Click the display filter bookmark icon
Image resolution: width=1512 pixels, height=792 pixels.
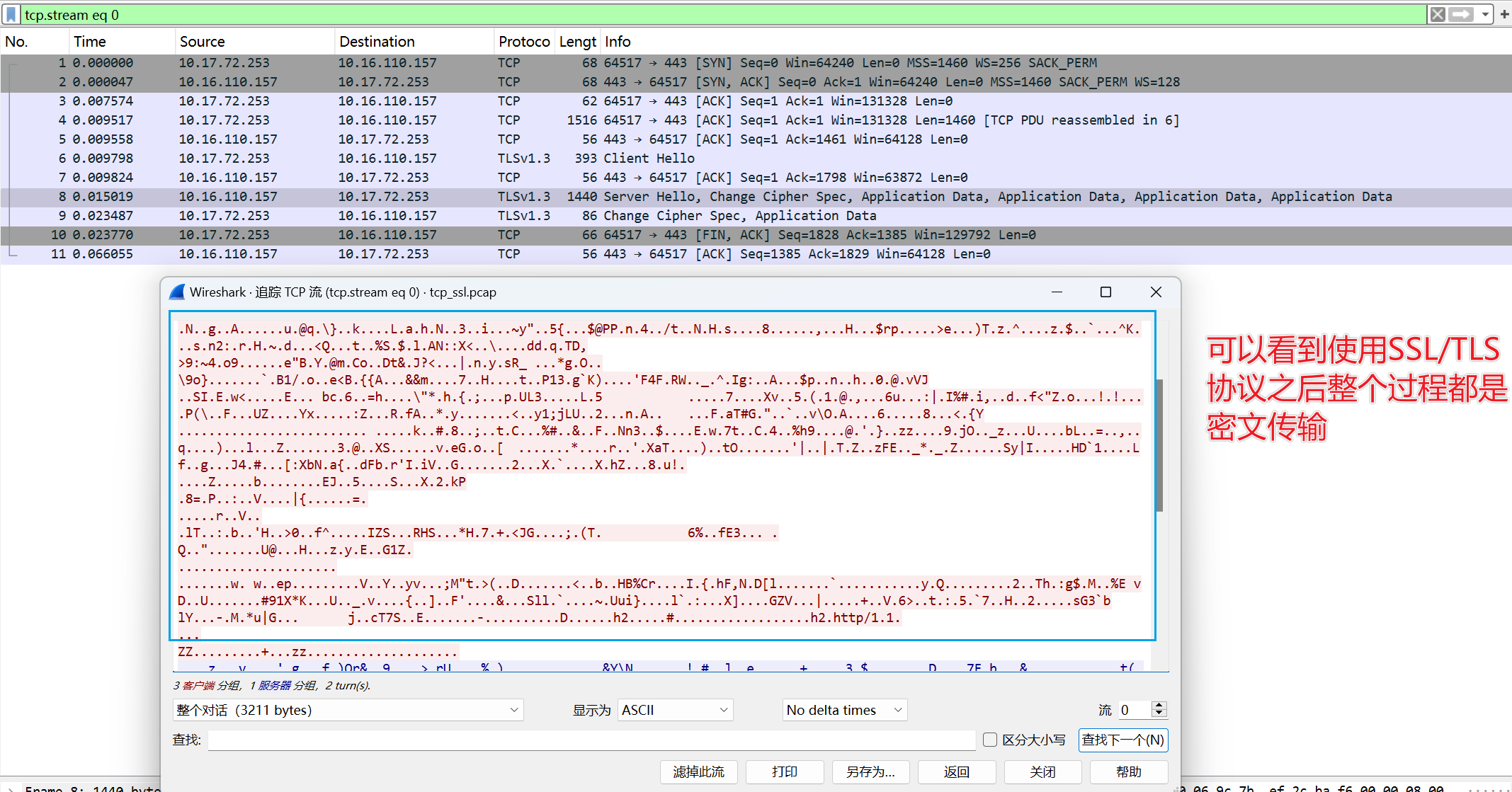pos(11,15)
